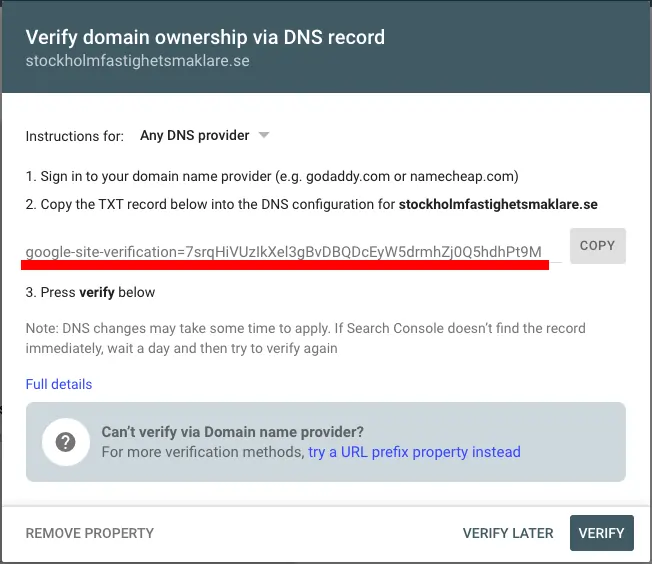This screenshot has width=652, height=564.
Task: Open the Full details link
Action: 59,384
